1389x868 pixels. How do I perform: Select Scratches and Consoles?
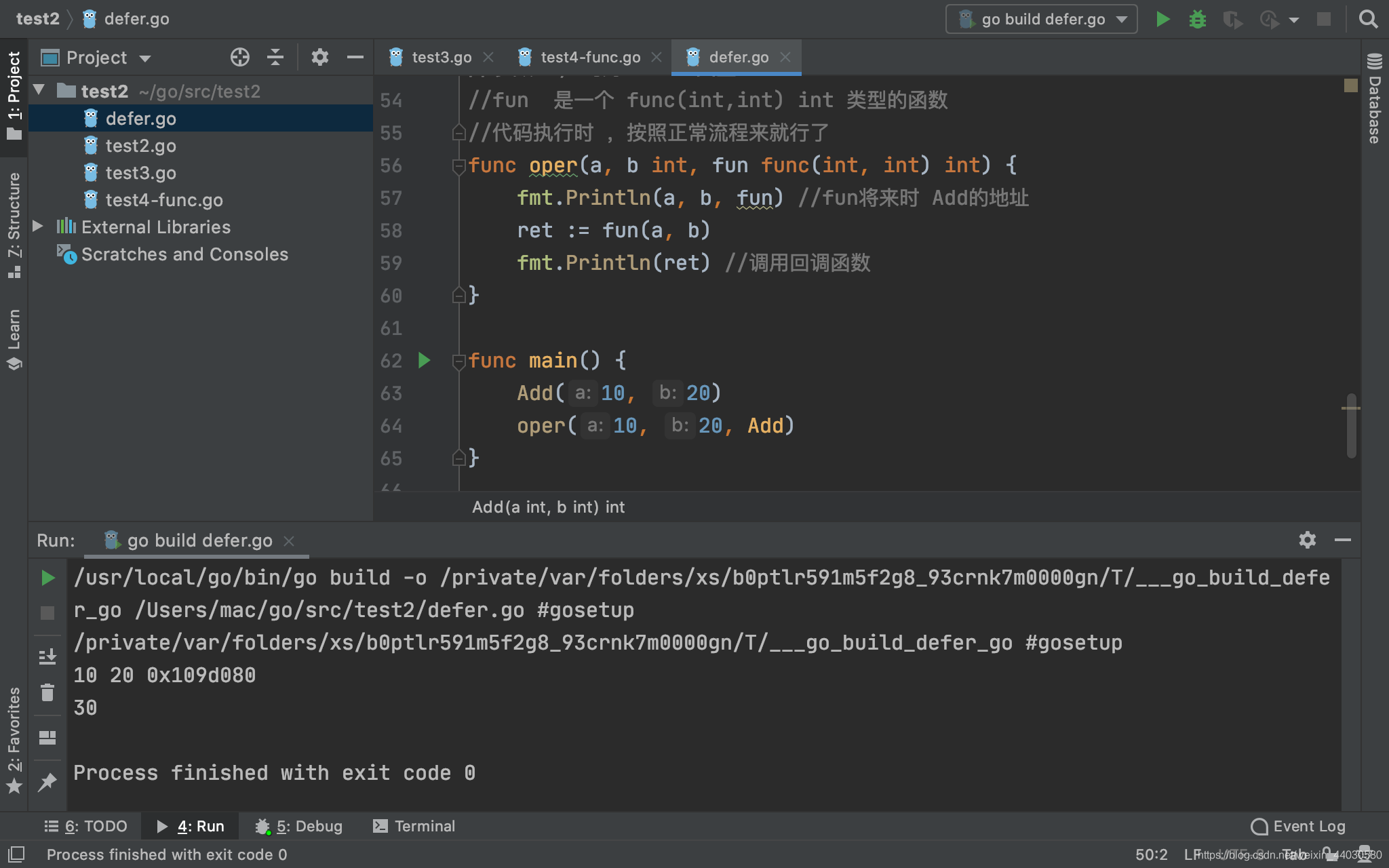[x=184, y=254]
